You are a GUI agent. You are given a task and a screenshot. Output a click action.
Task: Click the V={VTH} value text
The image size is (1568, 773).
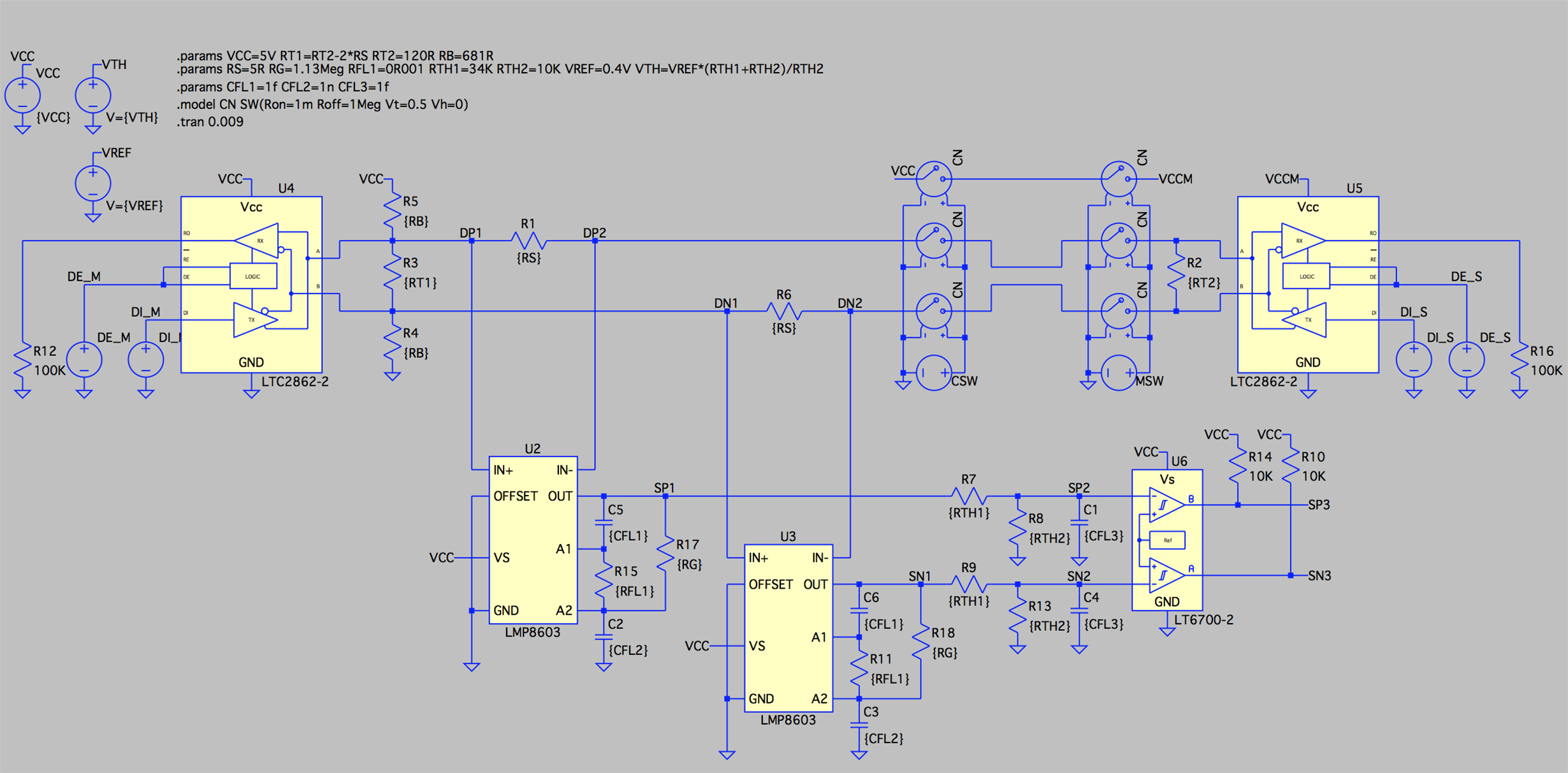(x=132, y=117)
